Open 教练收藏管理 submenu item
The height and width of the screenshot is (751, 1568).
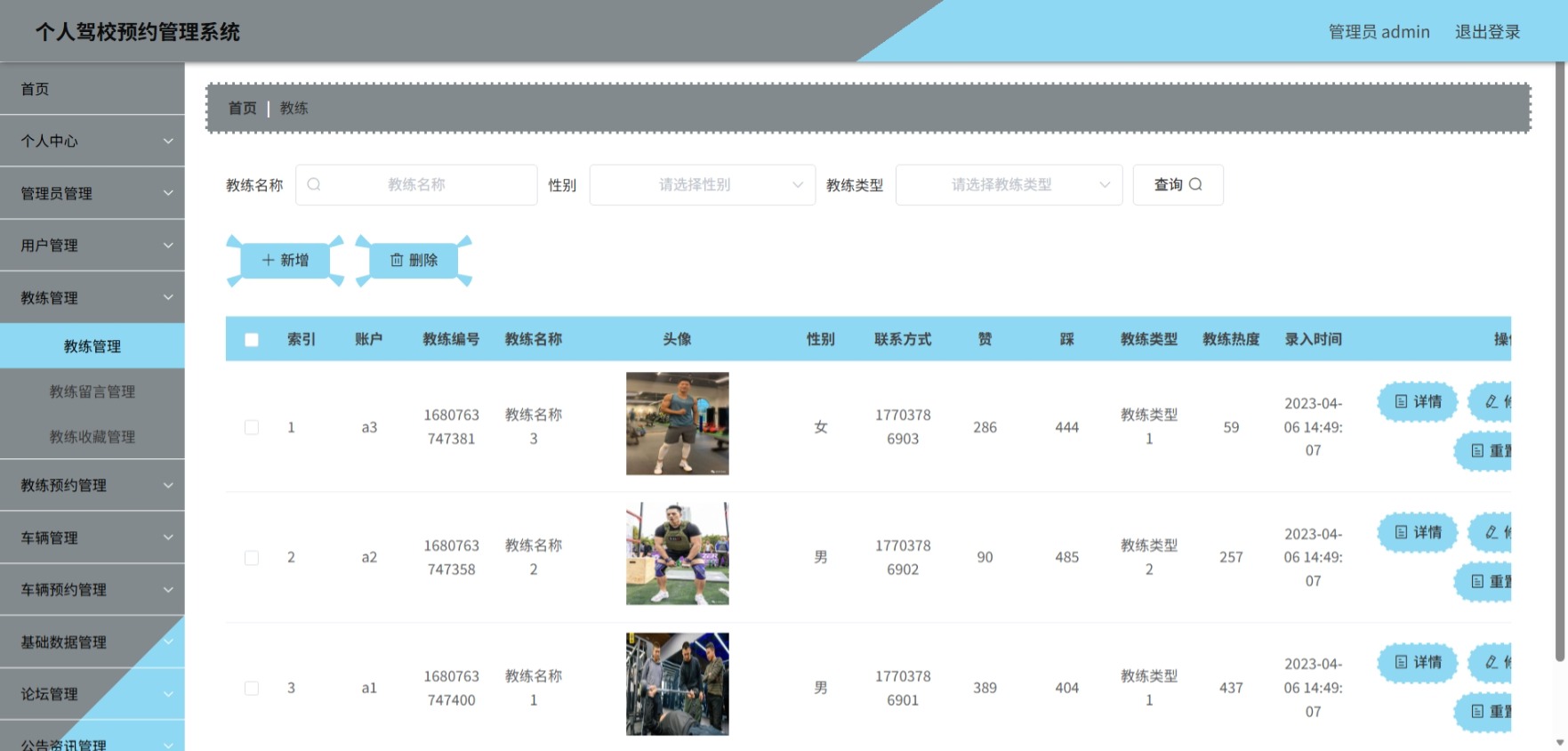(x=92, y=437)
